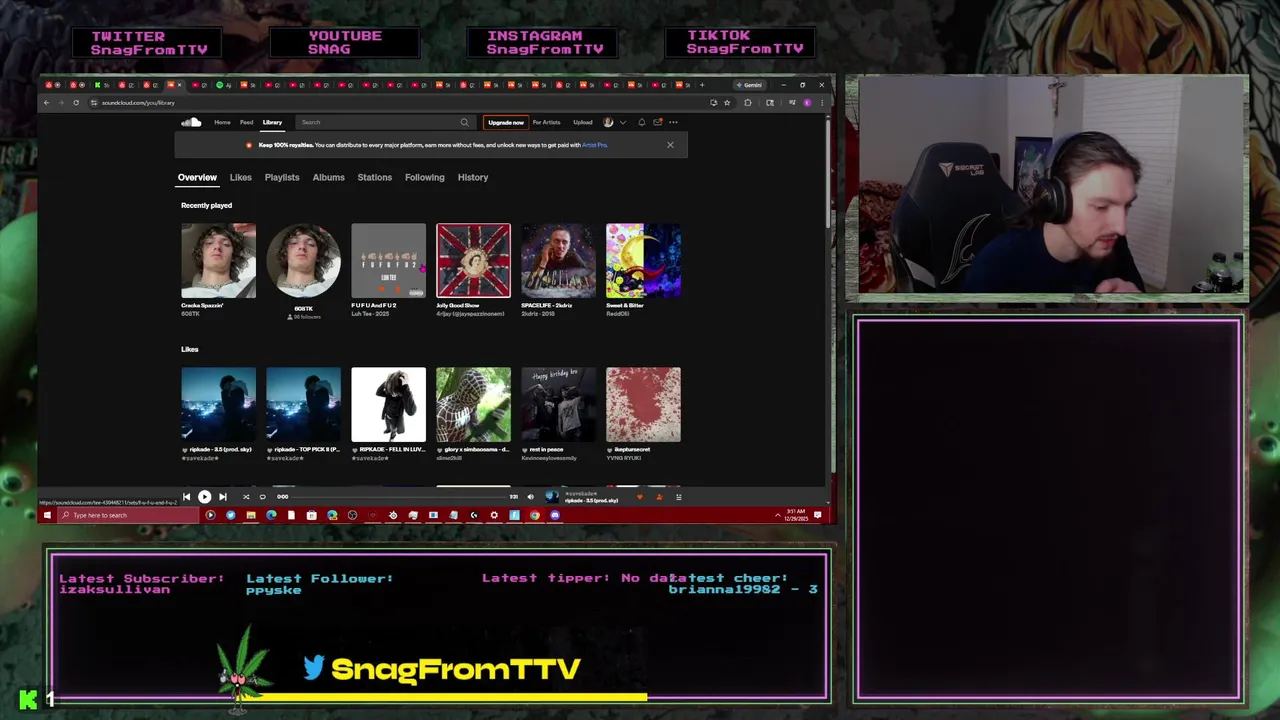Switch to the Stations tab
The width and height of the screenshot is (1280, 720).
[375, 177]
